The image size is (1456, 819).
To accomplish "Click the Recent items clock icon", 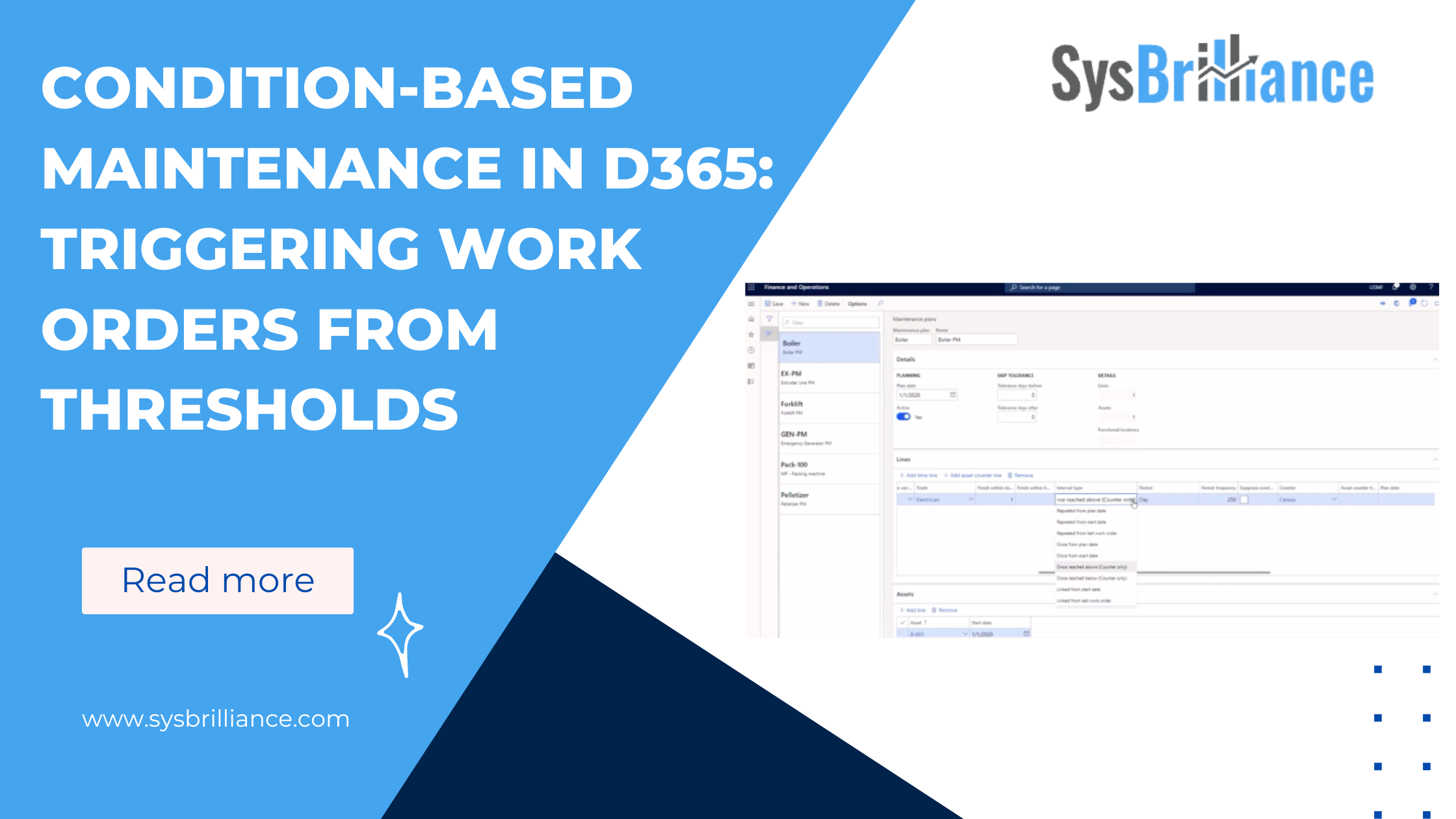I will tap(751, 350).
